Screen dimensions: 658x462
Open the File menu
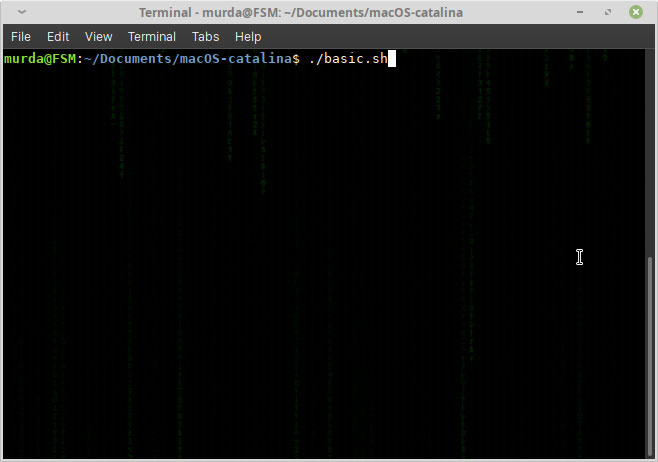21,36
